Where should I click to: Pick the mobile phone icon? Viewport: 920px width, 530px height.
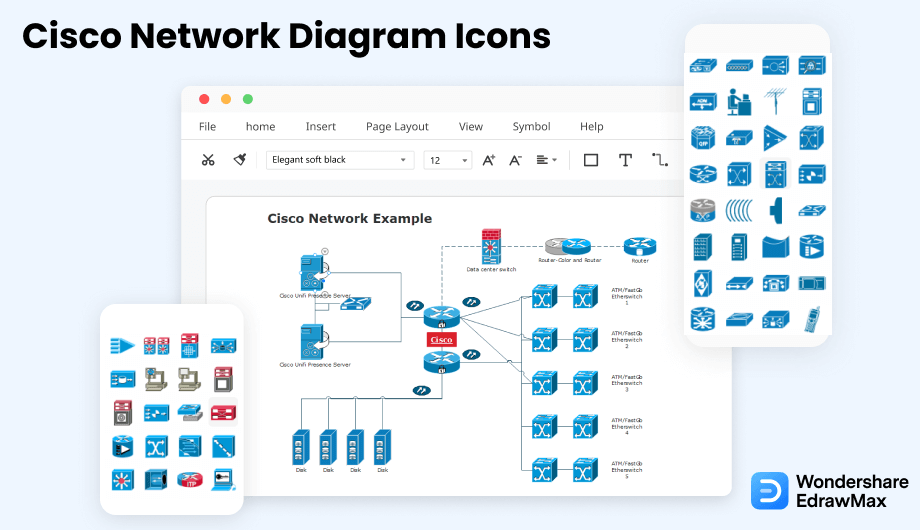[x=812, y=319]
